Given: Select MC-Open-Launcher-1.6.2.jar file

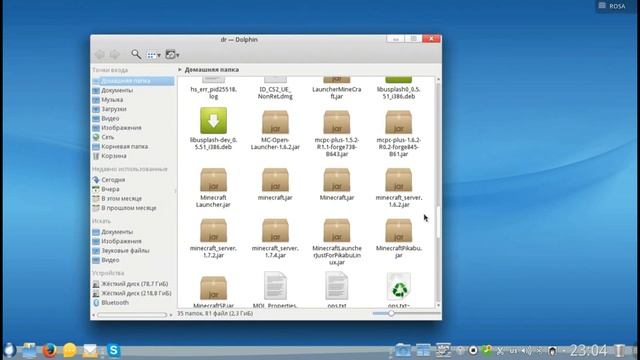Looking at the screenshot, I should click(x=275, y=130).
